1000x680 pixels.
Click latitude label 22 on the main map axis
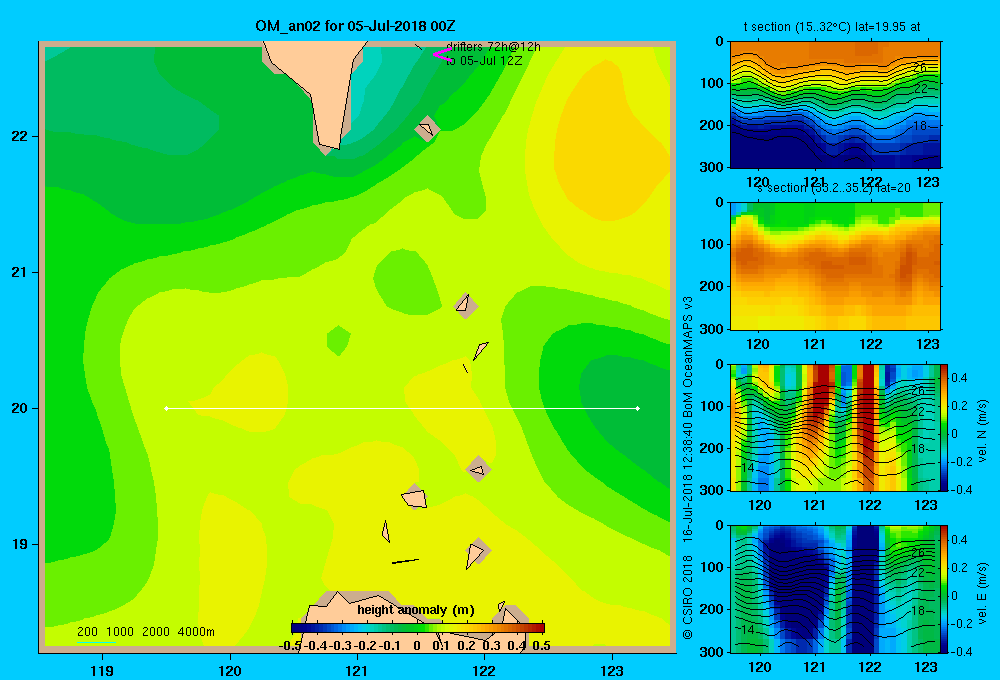click(20, 137)
